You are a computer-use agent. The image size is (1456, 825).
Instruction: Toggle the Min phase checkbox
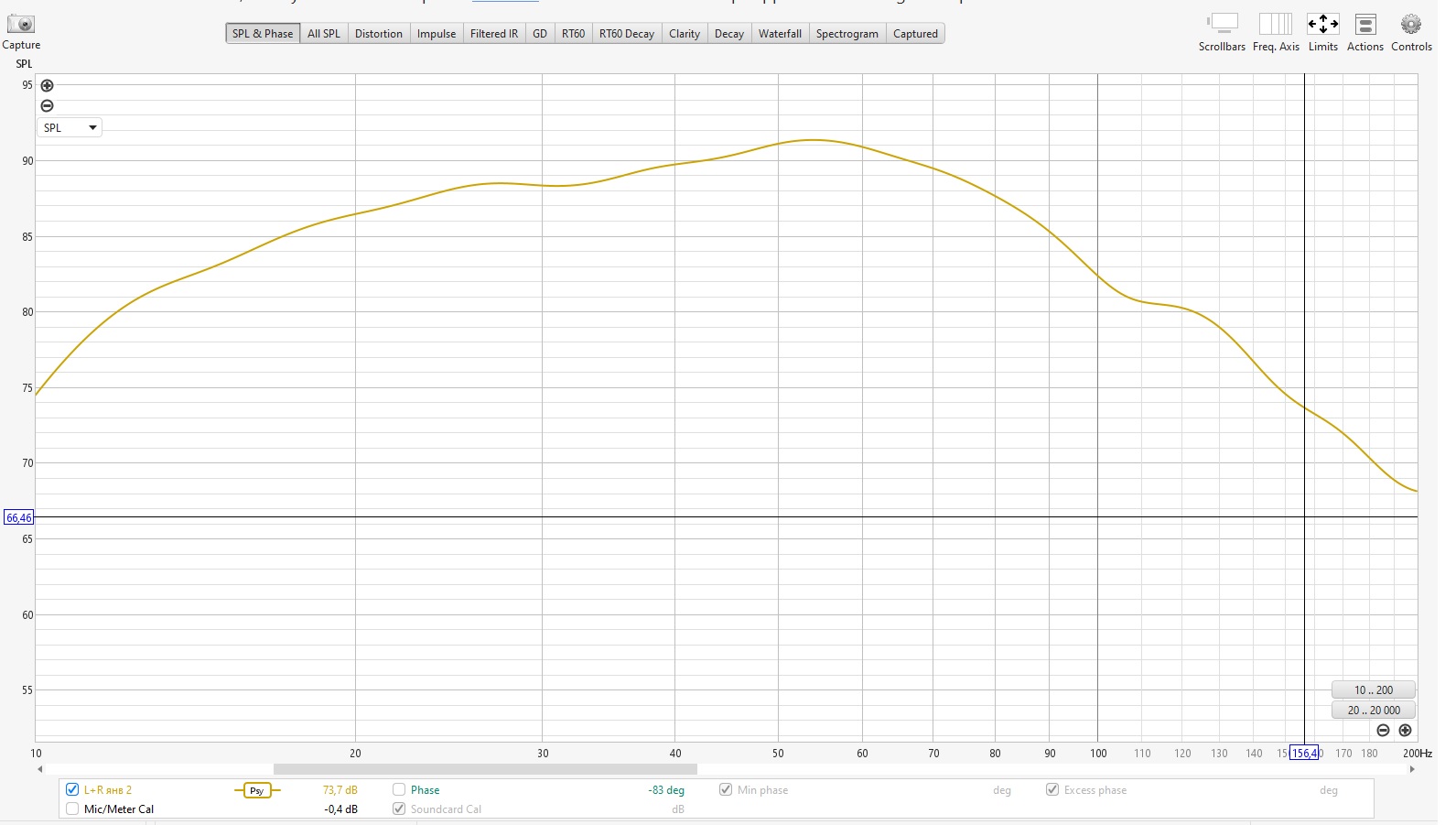[x=726, y=789]
